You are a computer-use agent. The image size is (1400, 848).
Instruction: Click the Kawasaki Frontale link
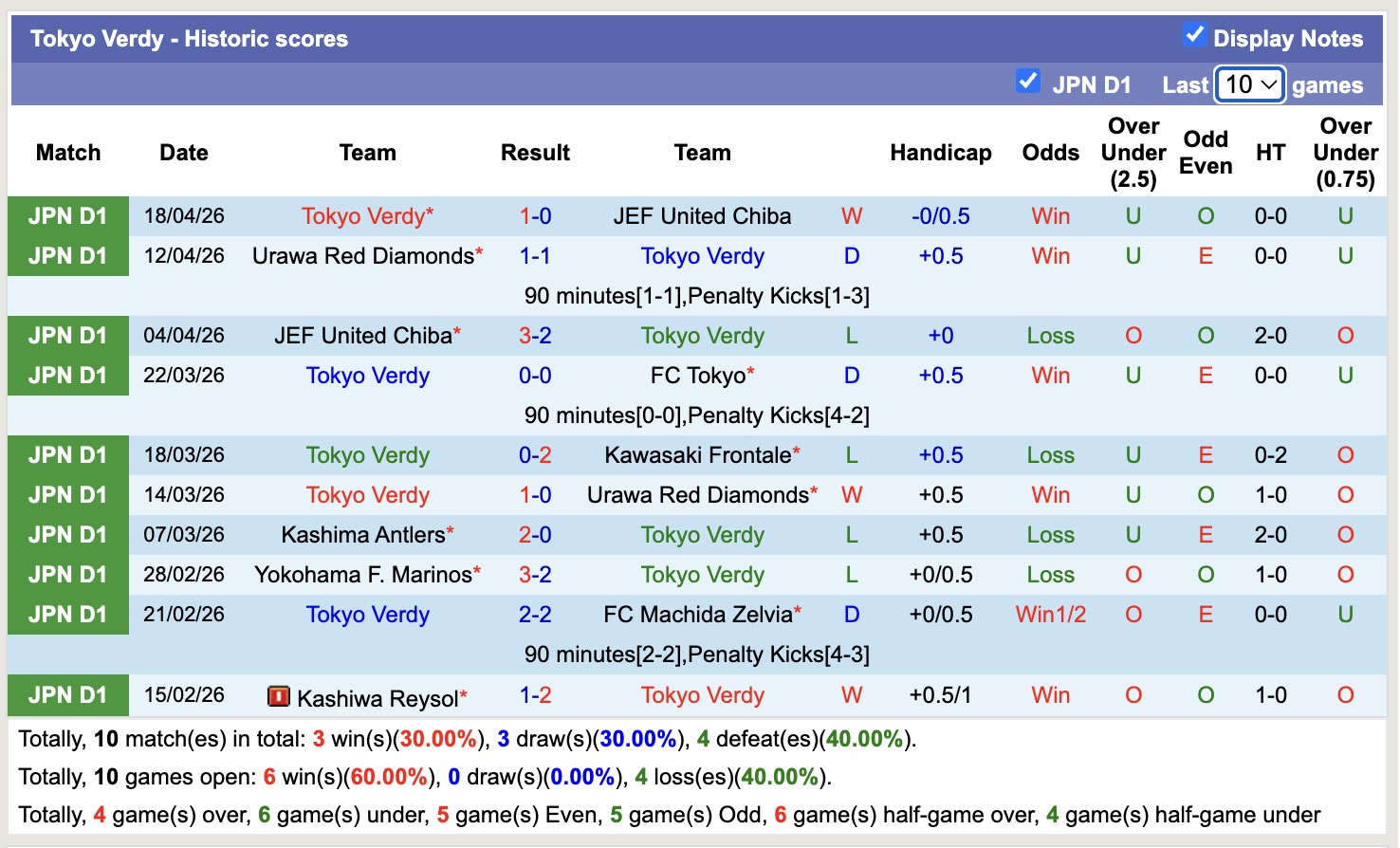(695, 454)
